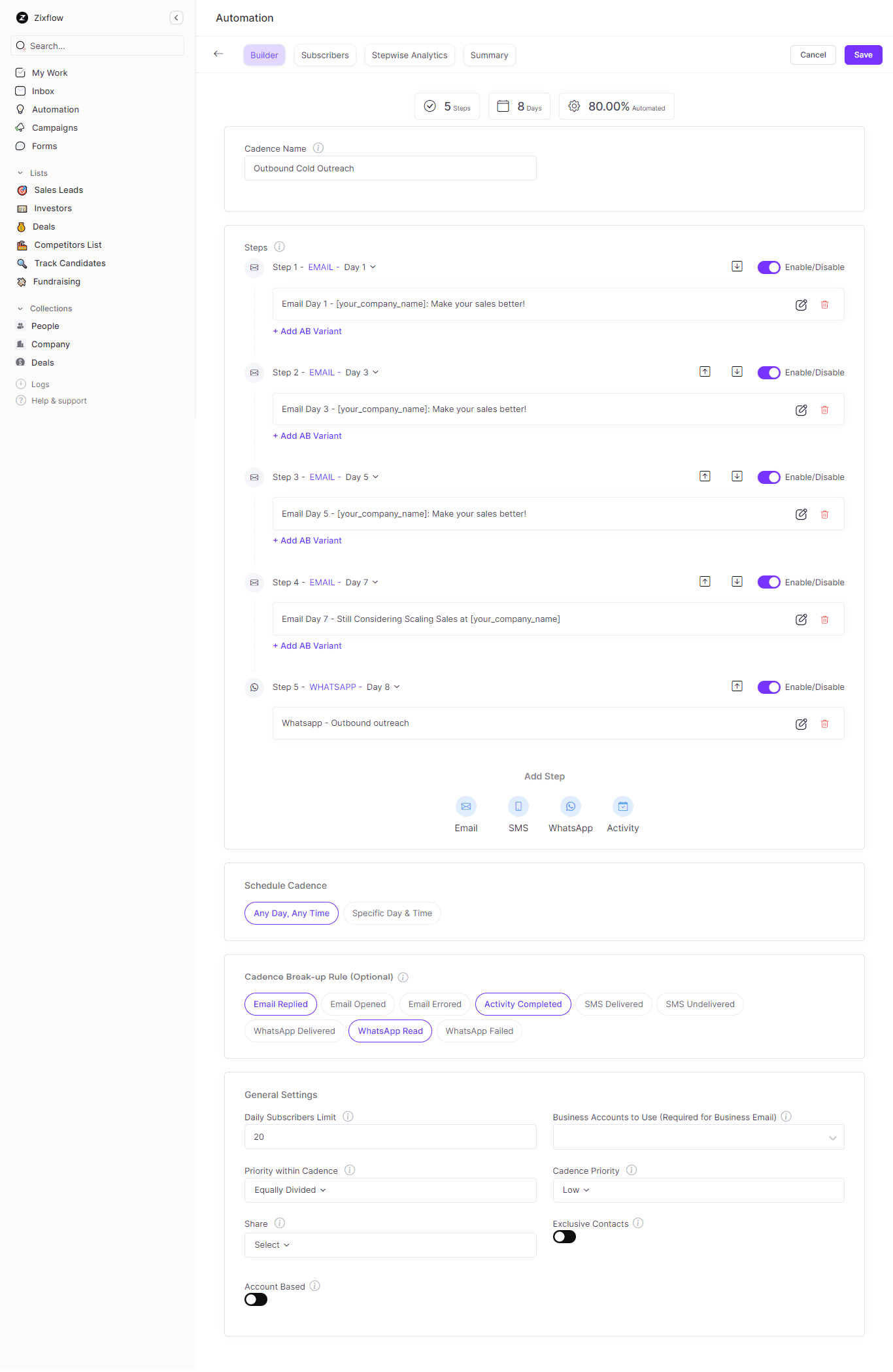Screen dimensions: 893x1372
Task: Open Step 1 Day 1 dropdown
Action: [x=360, y=267]
